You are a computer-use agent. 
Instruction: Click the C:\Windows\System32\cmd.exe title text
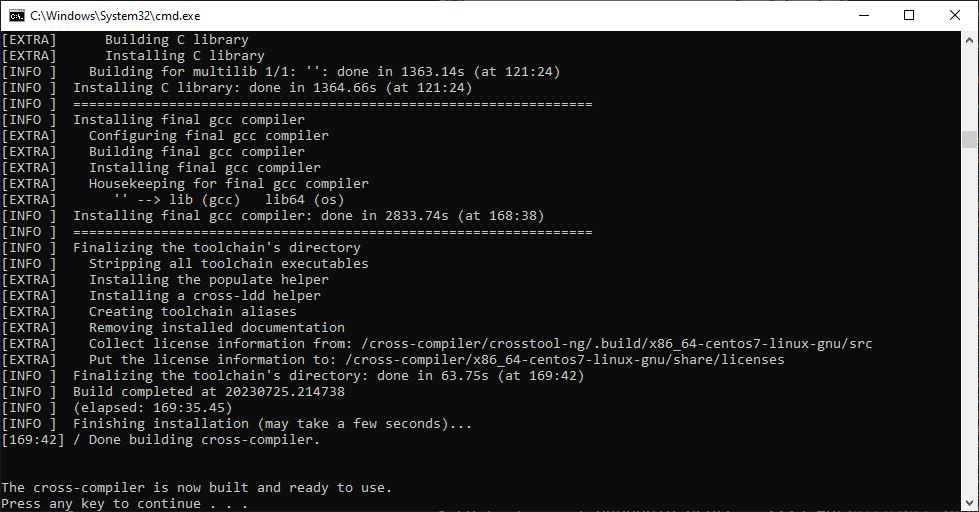115,16
